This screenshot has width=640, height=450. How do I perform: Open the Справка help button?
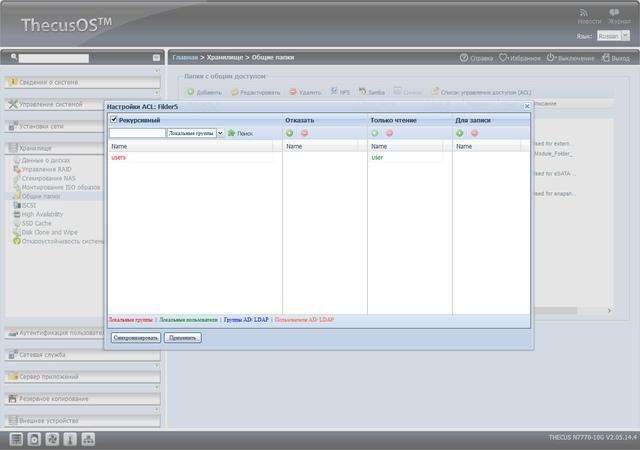pos(476,58)
